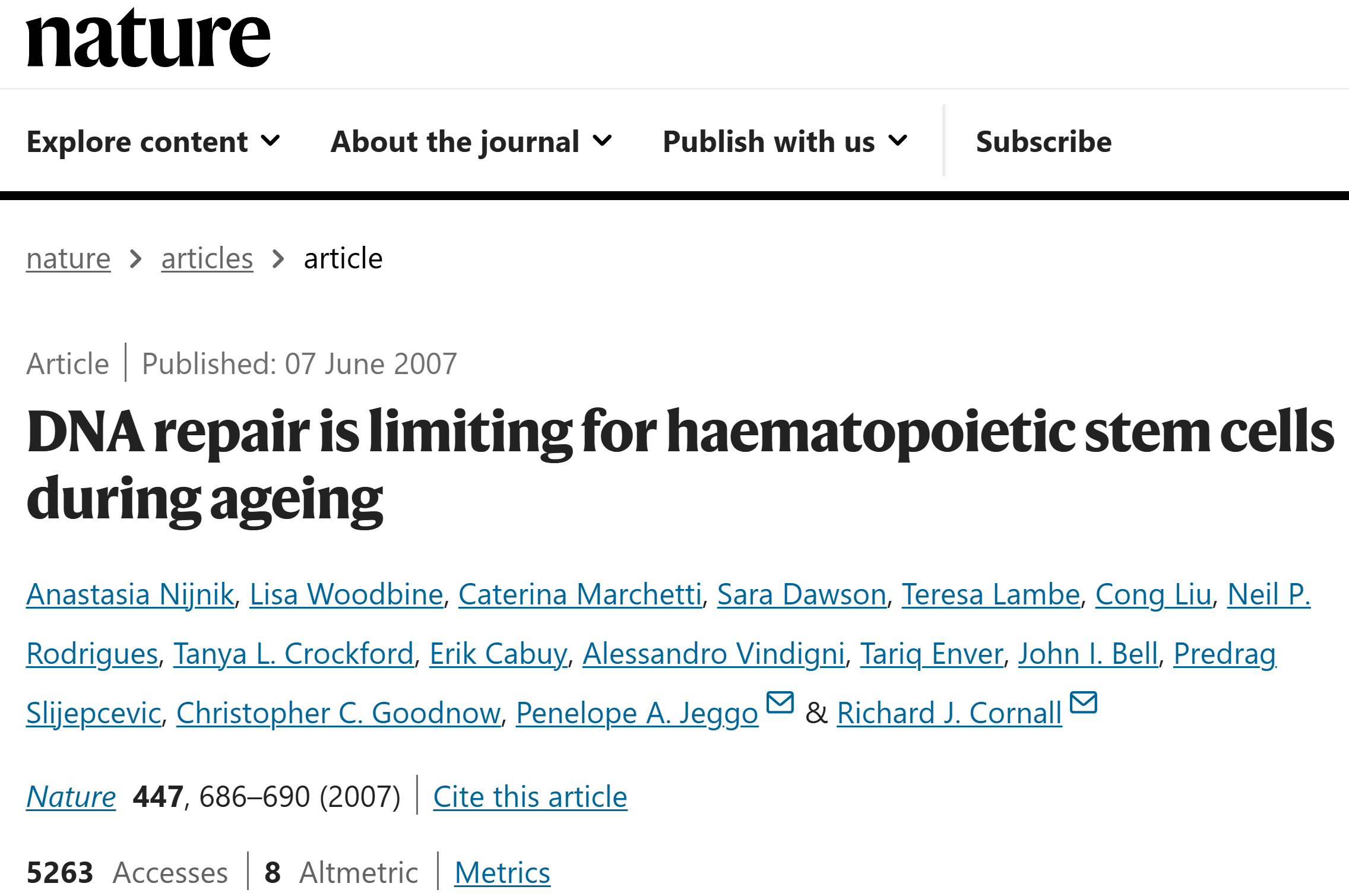The width and height of the screenshot is (1349, 896).
Task: Click envelope icon beside Richard J. Cornall
Action: [1084, 702]
